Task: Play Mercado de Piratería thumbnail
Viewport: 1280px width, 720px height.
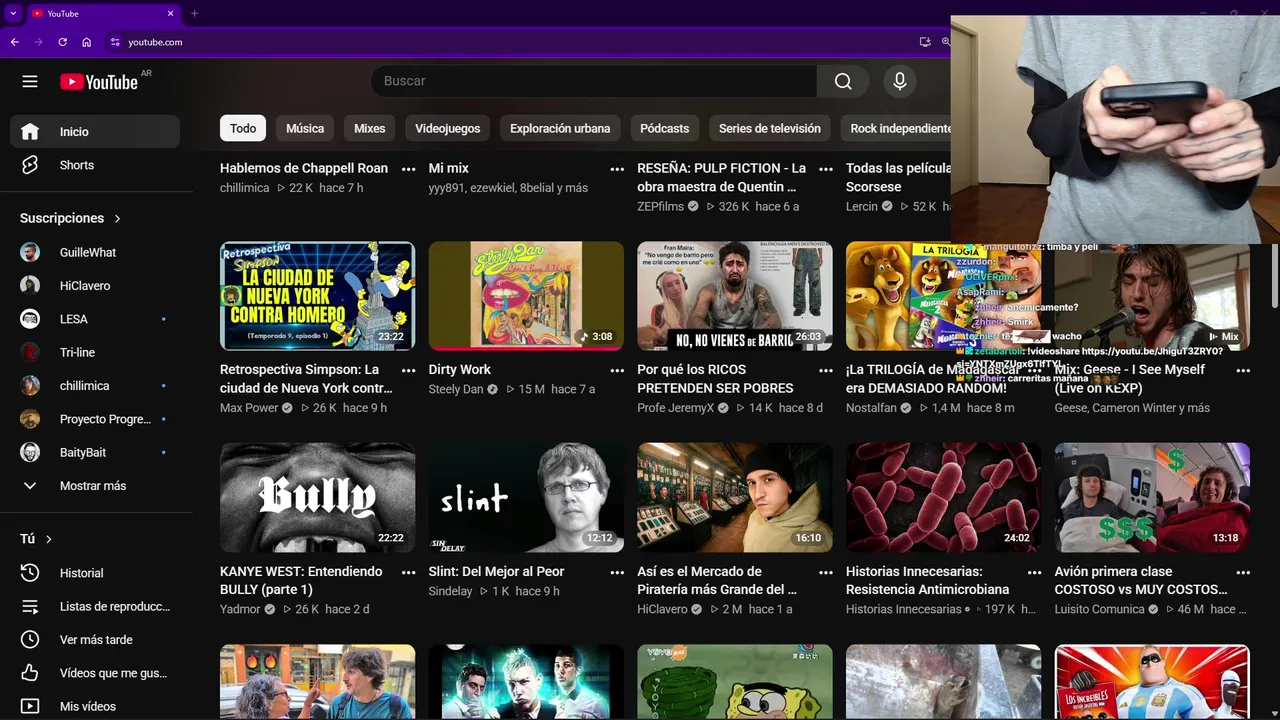Action: coord(735,497)
